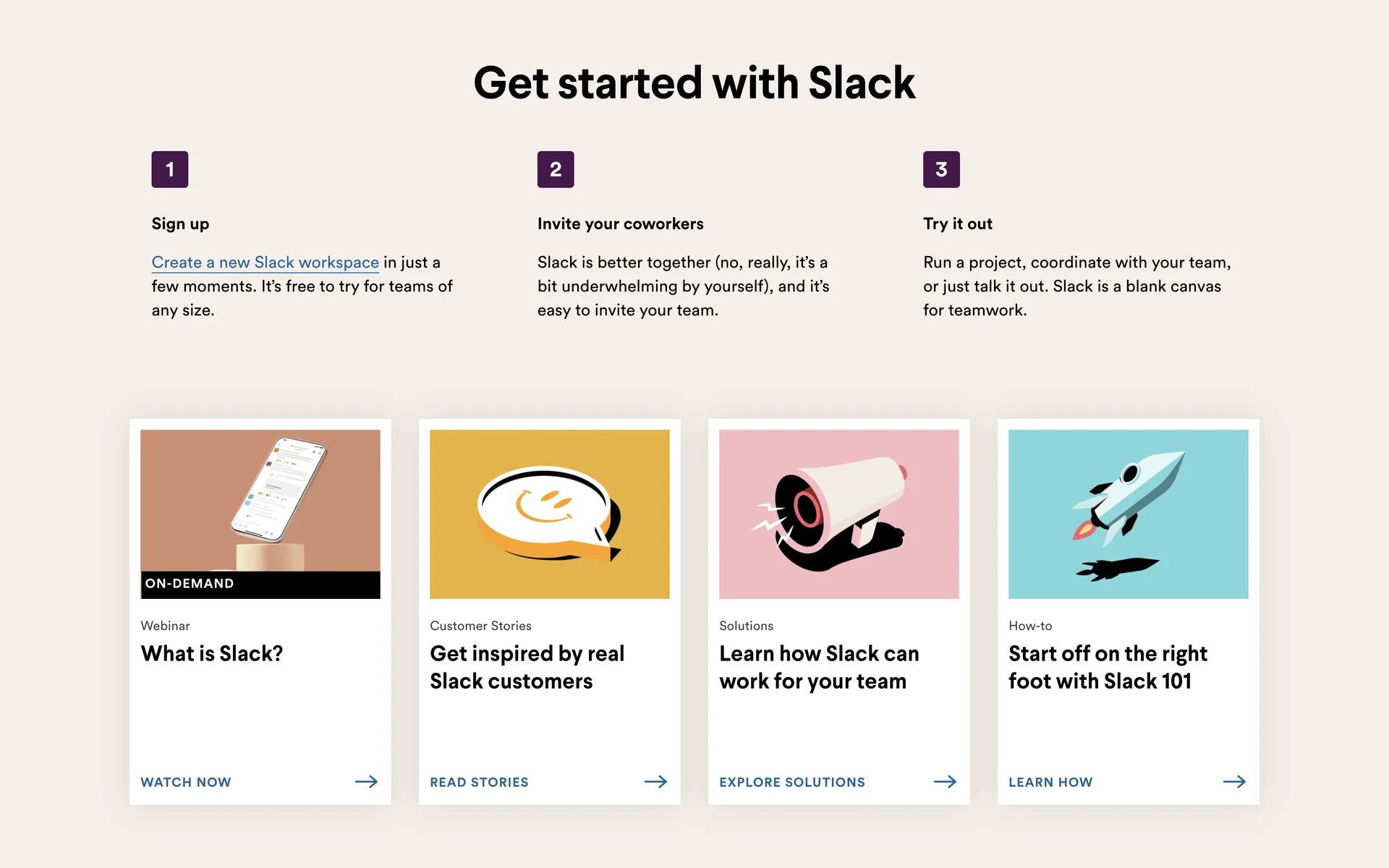Click the step 1 number badge

point(170,169)
